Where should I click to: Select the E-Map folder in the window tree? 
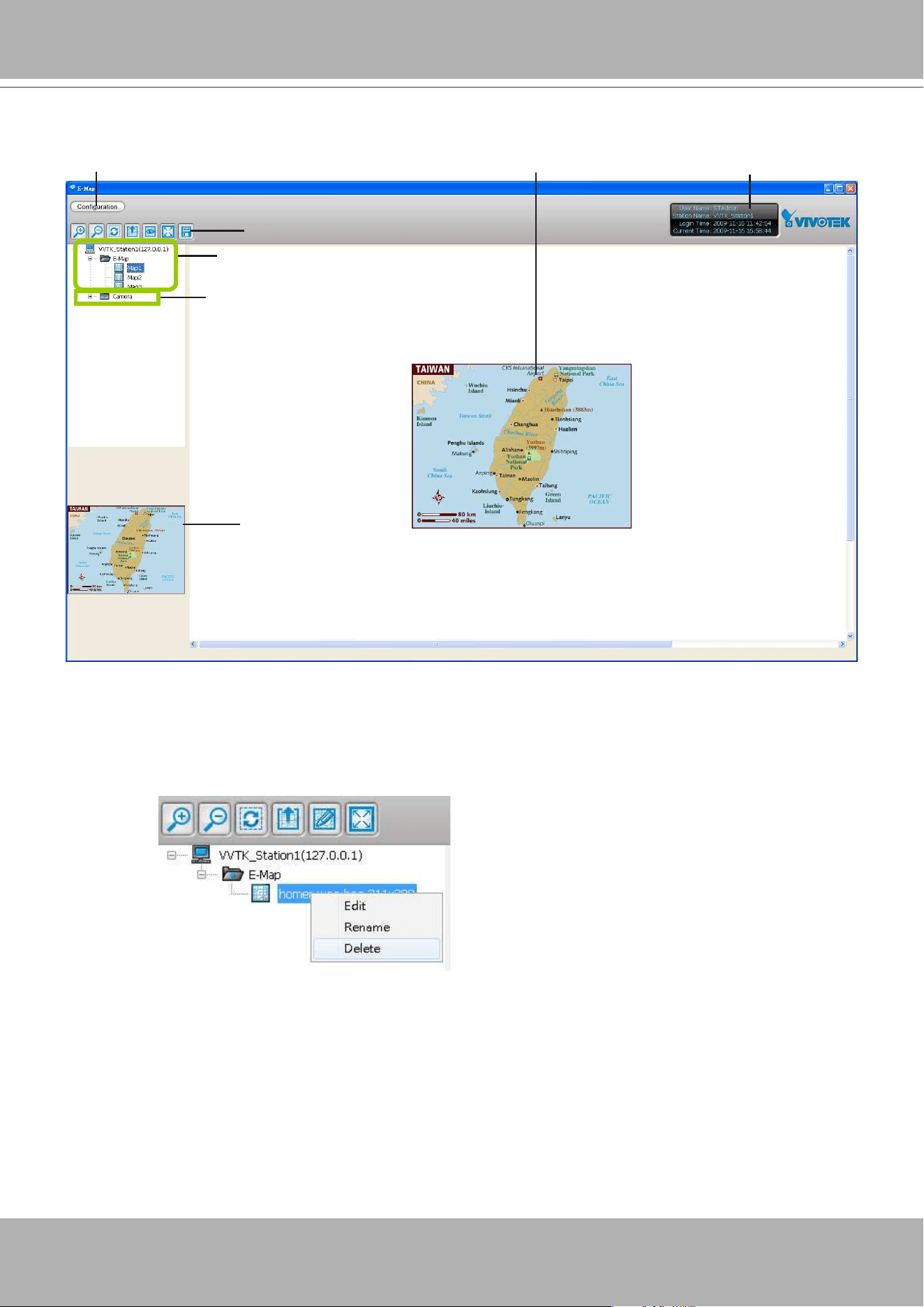tap(121, 258)
